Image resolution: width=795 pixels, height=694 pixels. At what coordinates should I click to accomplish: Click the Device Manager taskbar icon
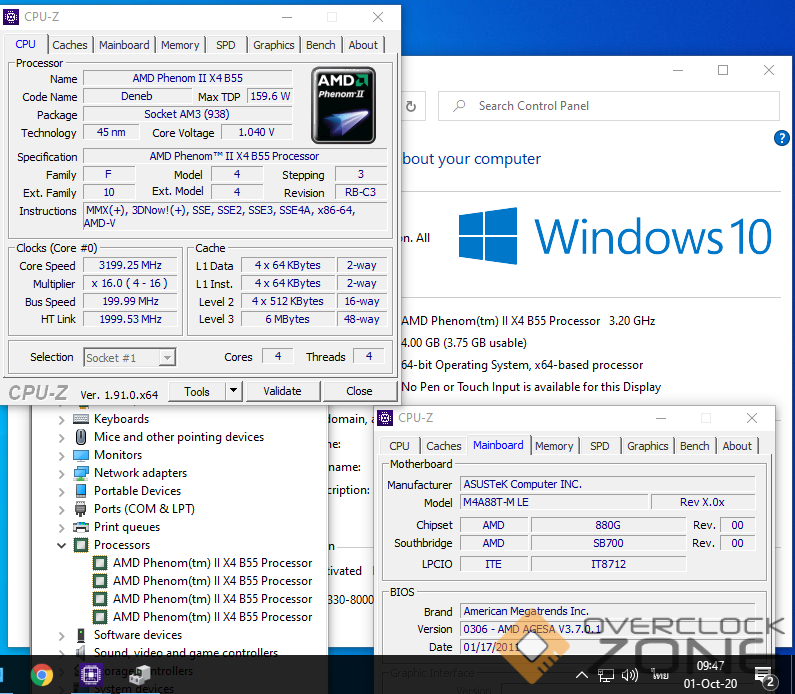point(139,675)
